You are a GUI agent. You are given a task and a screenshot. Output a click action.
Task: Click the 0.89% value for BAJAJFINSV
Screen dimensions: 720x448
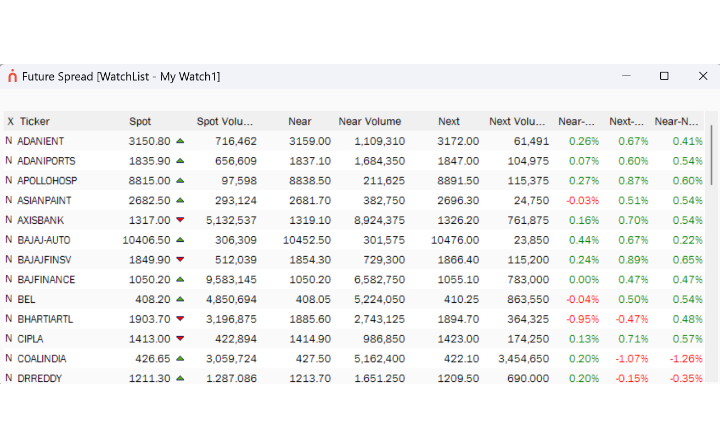633,259
